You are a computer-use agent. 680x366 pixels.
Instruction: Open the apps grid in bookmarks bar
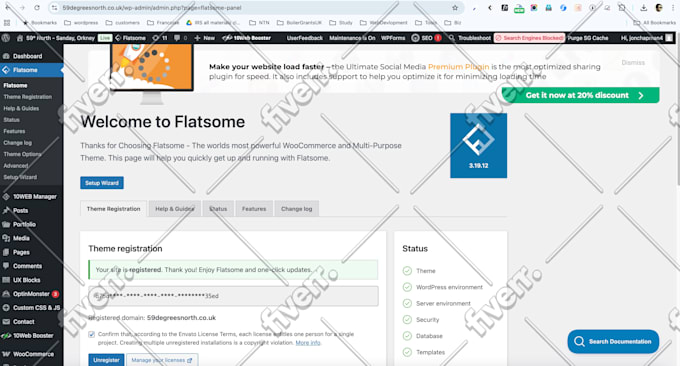click(x=7, y=23)
